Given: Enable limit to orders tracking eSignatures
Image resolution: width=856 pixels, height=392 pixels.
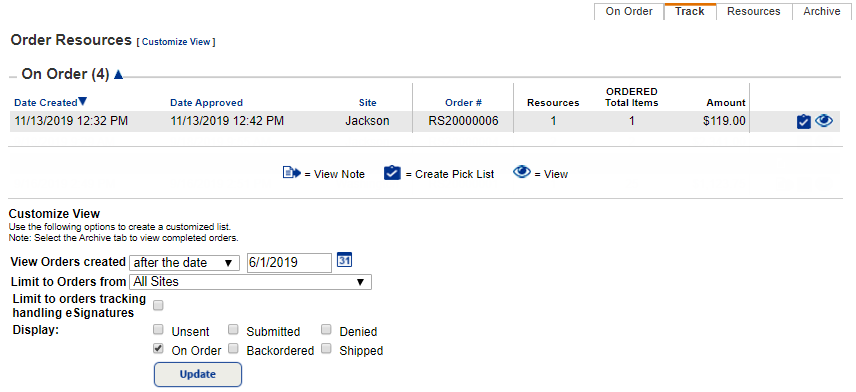Looking at the screenshot, I should 158,305.
